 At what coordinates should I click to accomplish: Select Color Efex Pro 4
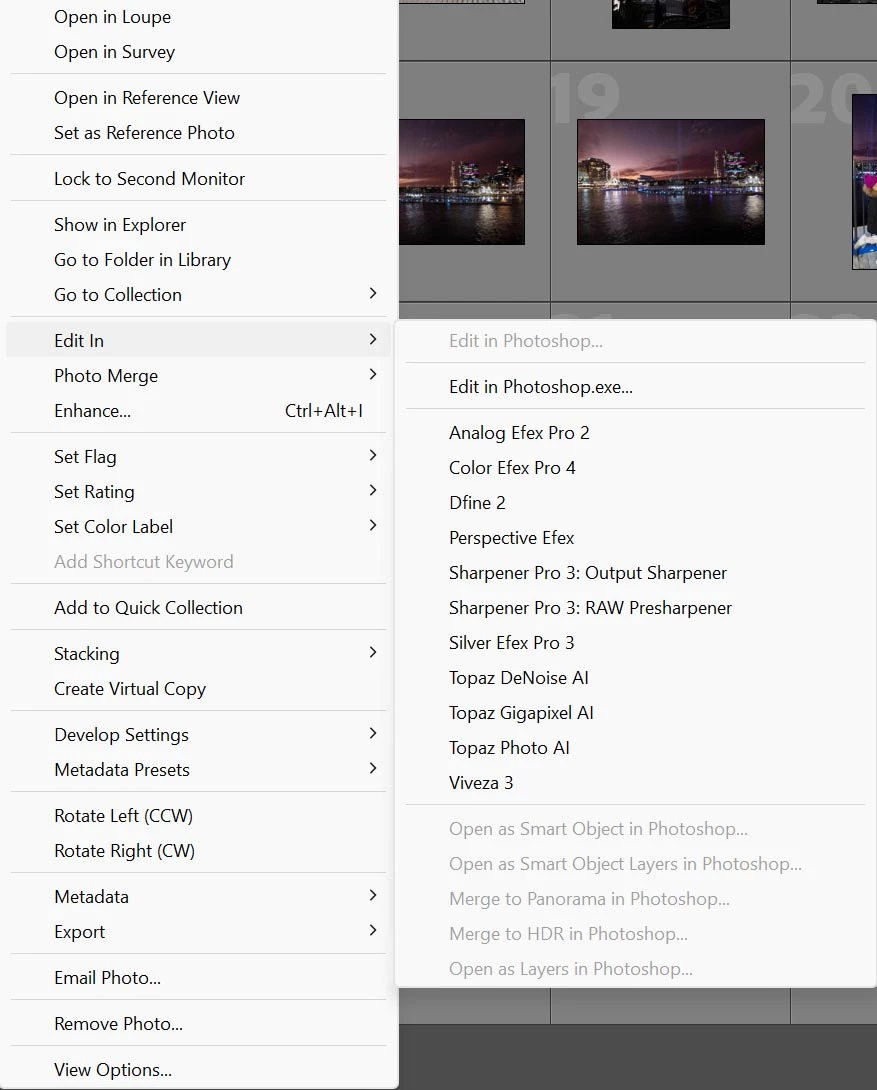(x=635, y=467)
